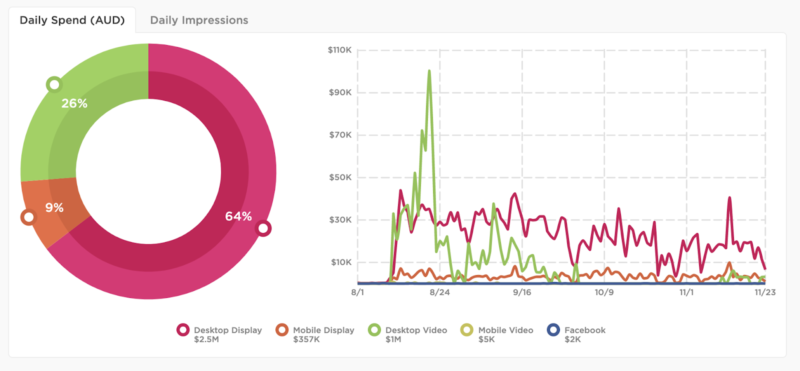This screenshot has height=371, width=800.
Task: Click the Desktop Video peak near $100K
Action: [429, 70]
